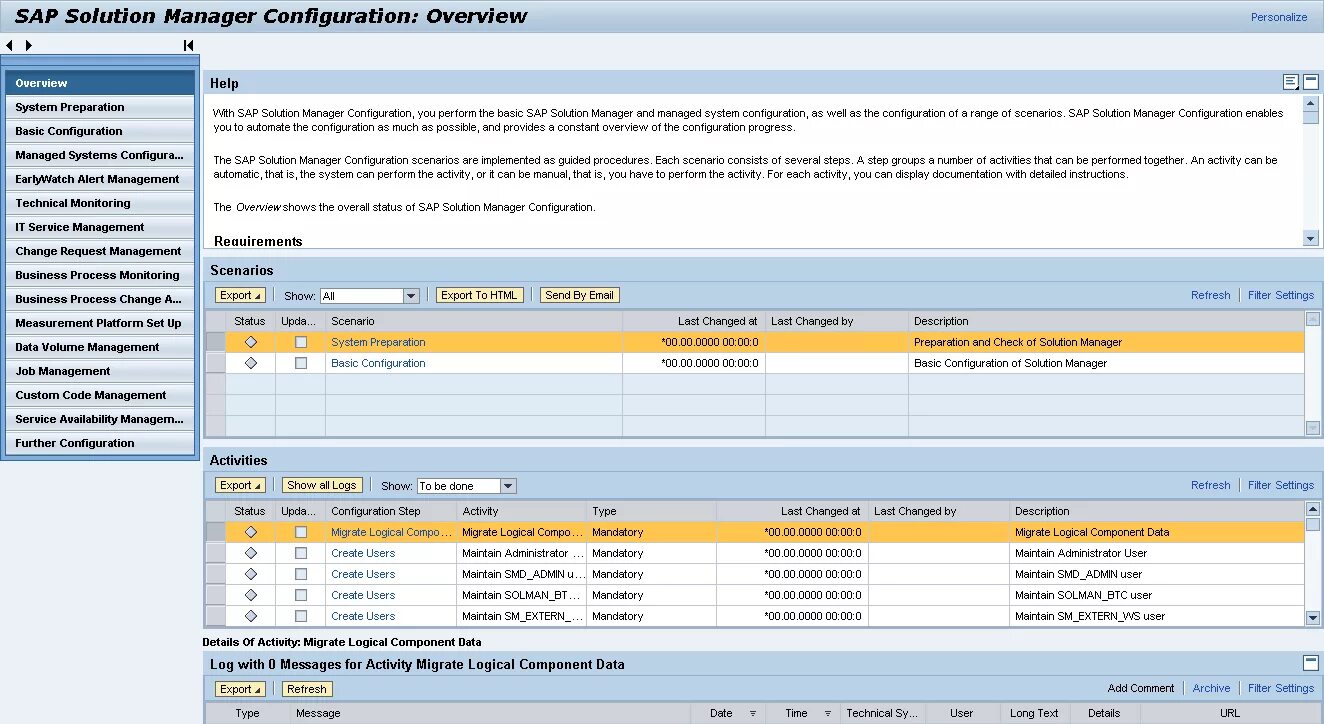Viewport: 1324px width, 724px height.
Task: Tick checkbox for Maintain SOLMAN_BTC user activity
Action: point(301,595)
